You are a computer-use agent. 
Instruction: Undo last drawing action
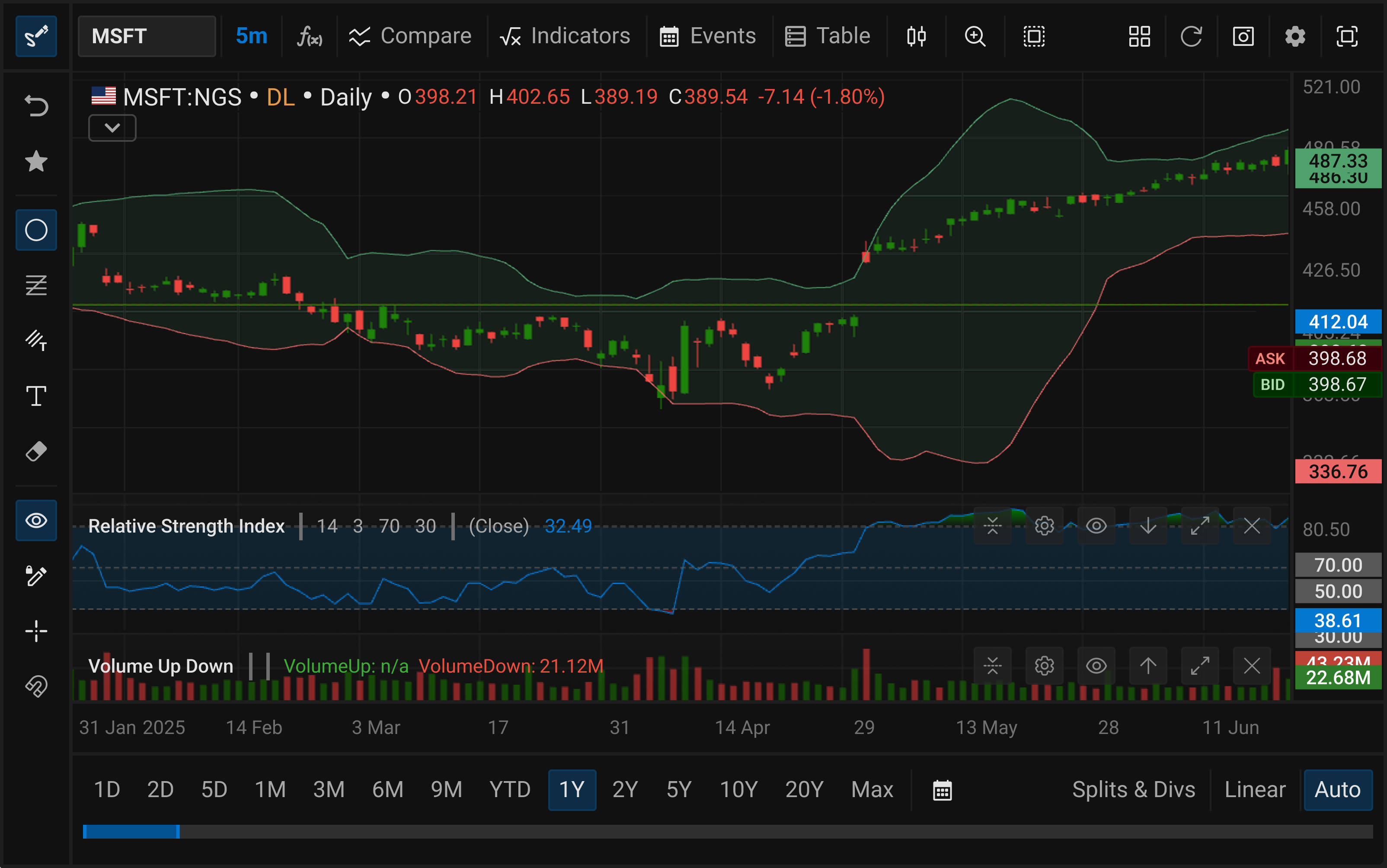pyautogui.click(x=36, y=106)
